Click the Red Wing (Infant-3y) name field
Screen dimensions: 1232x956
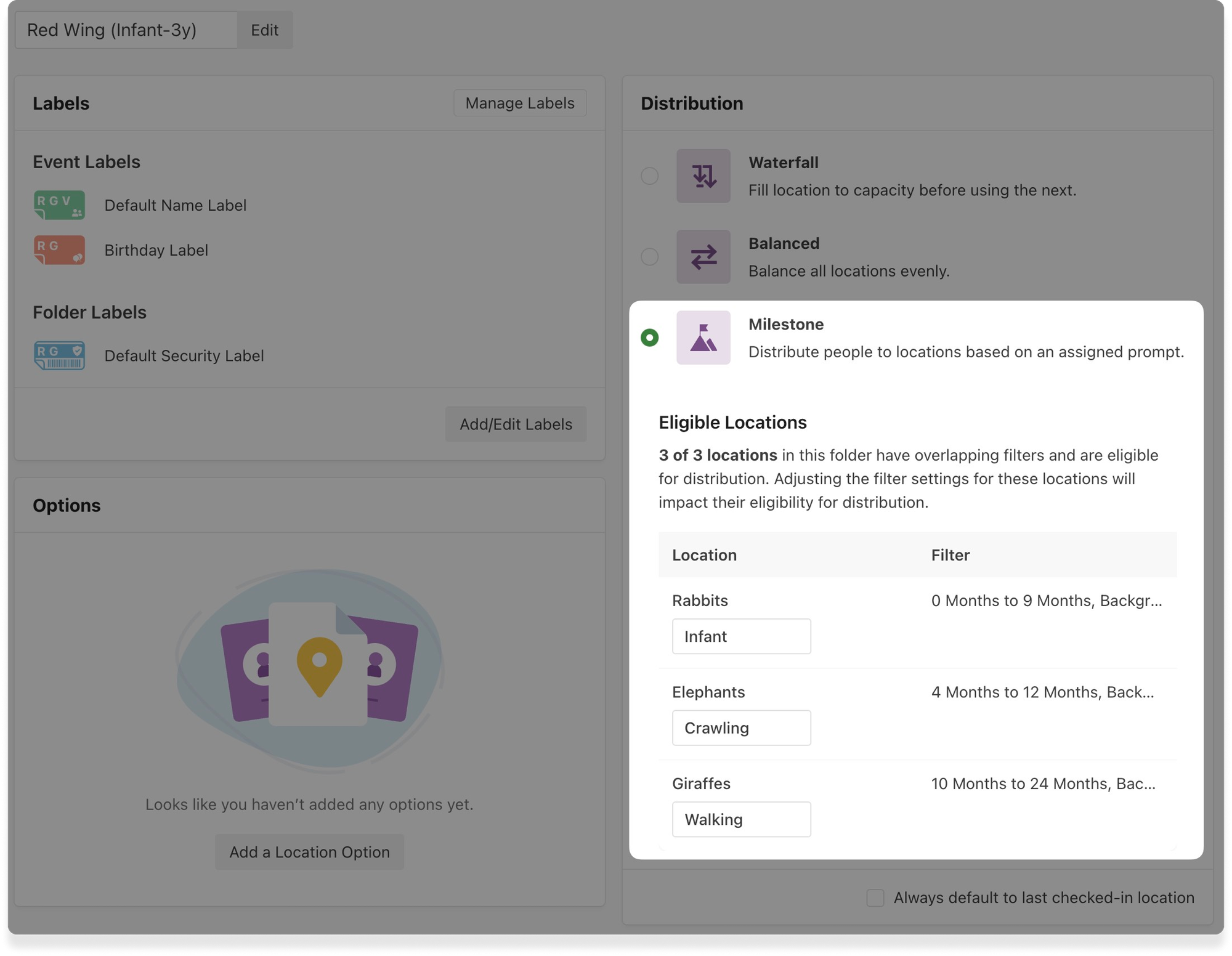coord(126,30)
